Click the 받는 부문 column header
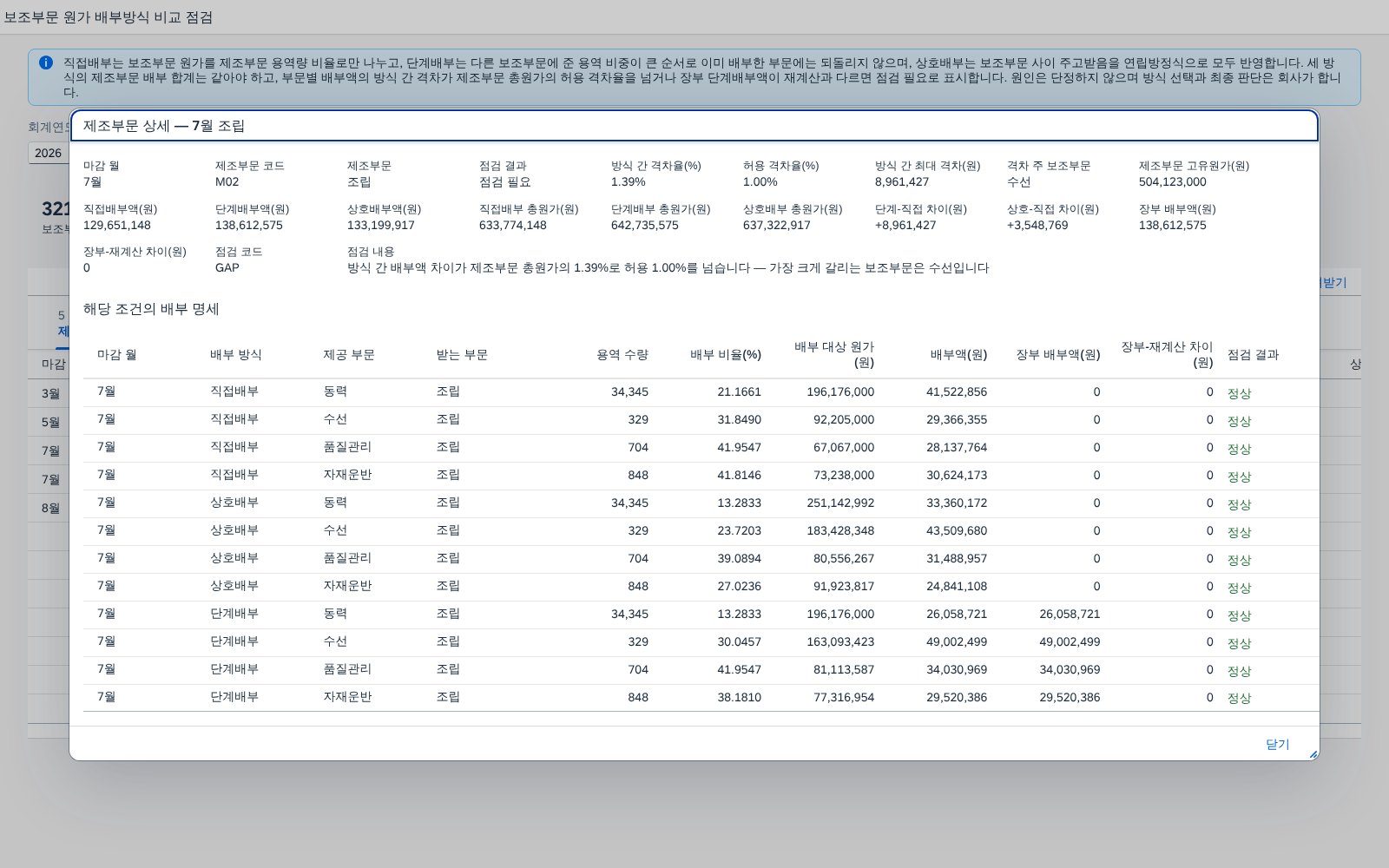The height and width of the screenshot is (868, 1389). pos(462,355)
